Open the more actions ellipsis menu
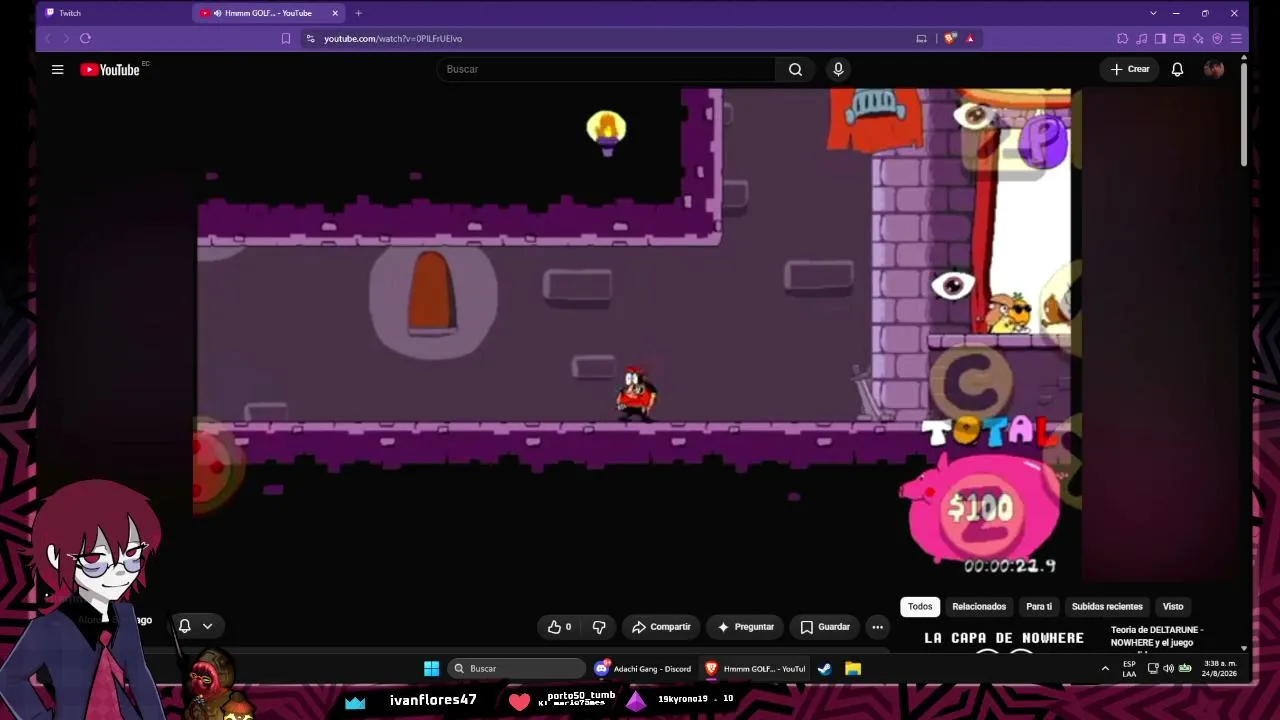The width and height of the screenshot is (1280, 720). pos(877,627)
